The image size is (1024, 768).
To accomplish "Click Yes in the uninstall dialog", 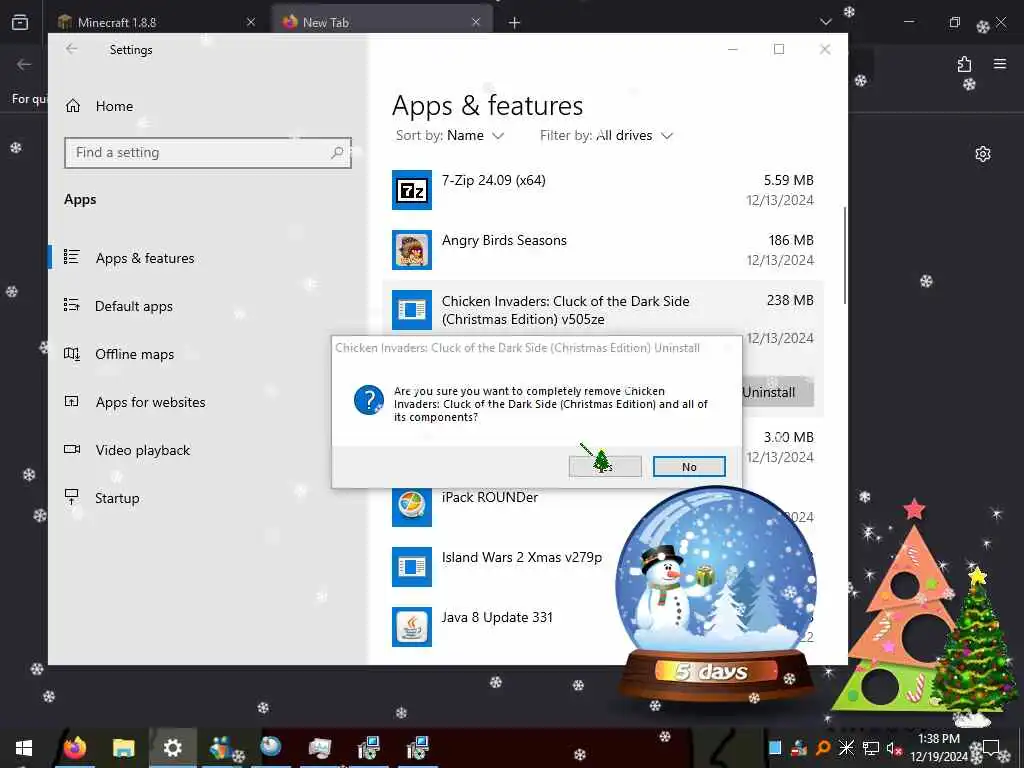I will [x=605, y=467].
